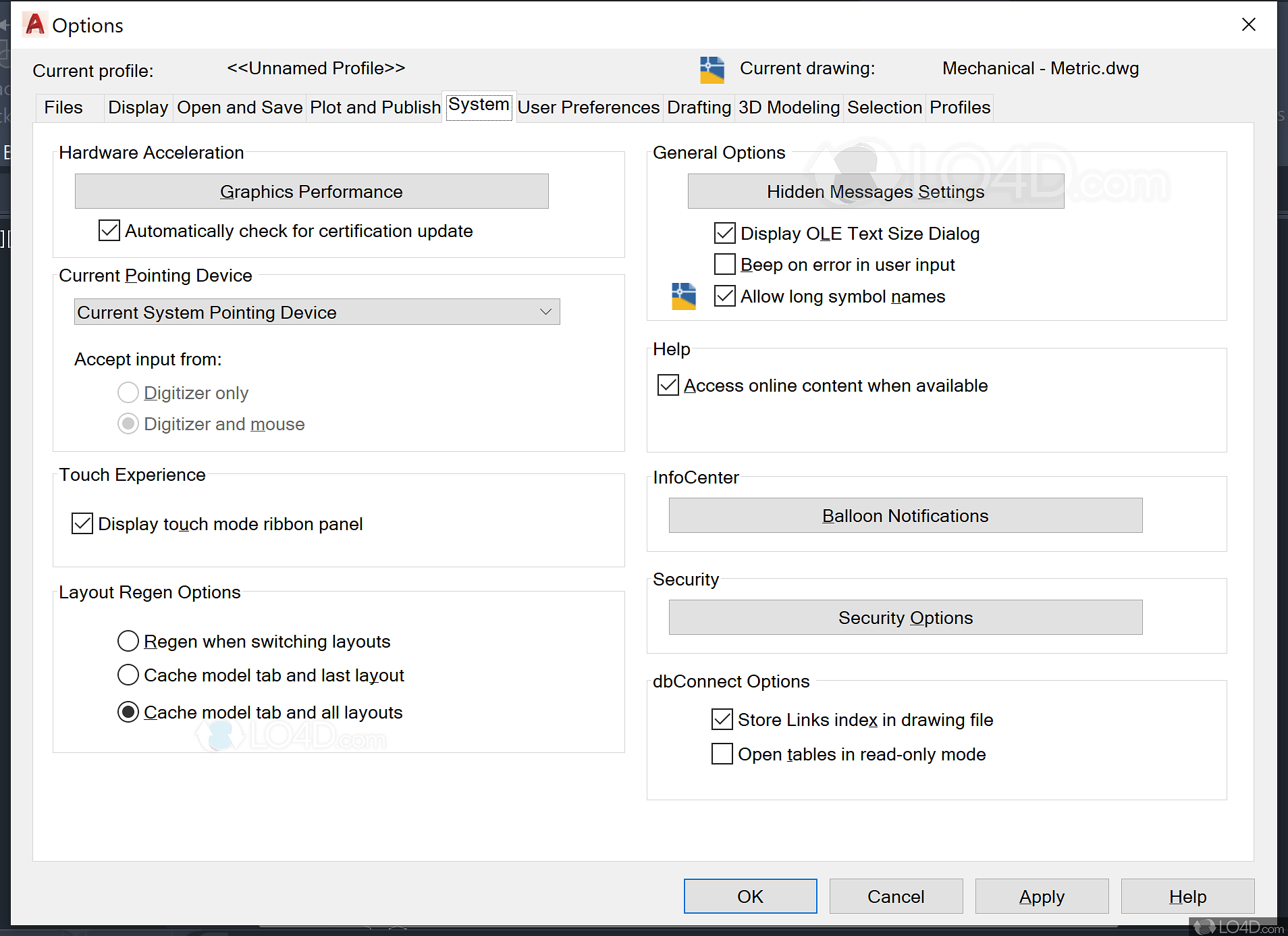Open Balloon Notifications settings

click(x=905, y=516)
